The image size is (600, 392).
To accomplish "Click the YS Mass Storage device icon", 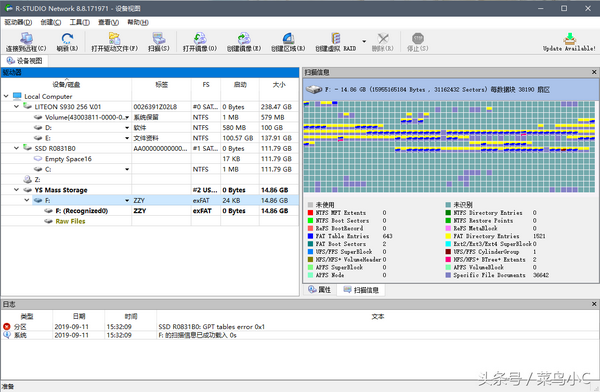I will (27, 189).
